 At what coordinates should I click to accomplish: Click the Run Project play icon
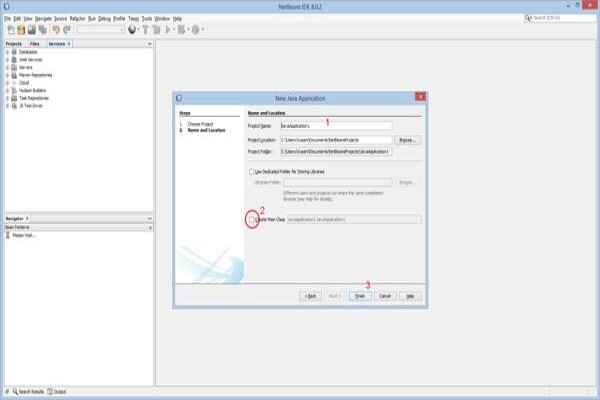tap(168, 29)
